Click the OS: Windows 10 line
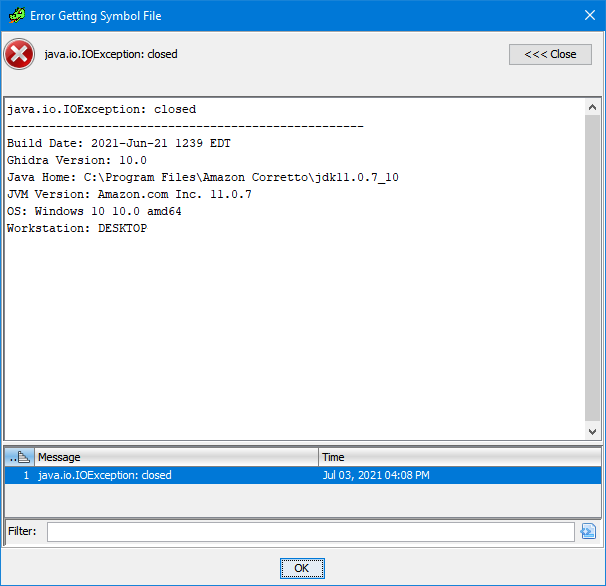Viewport: 606px width, 586px height. tap(94, 211)
